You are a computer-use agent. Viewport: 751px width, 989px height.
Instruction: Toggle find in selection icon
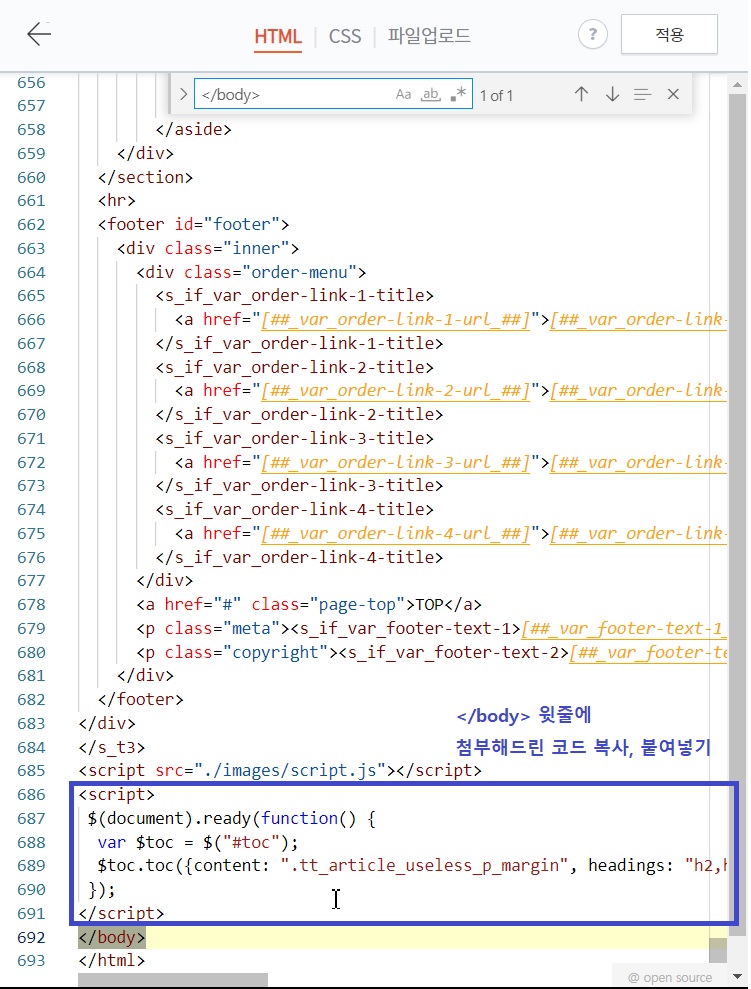pos(643,95)
